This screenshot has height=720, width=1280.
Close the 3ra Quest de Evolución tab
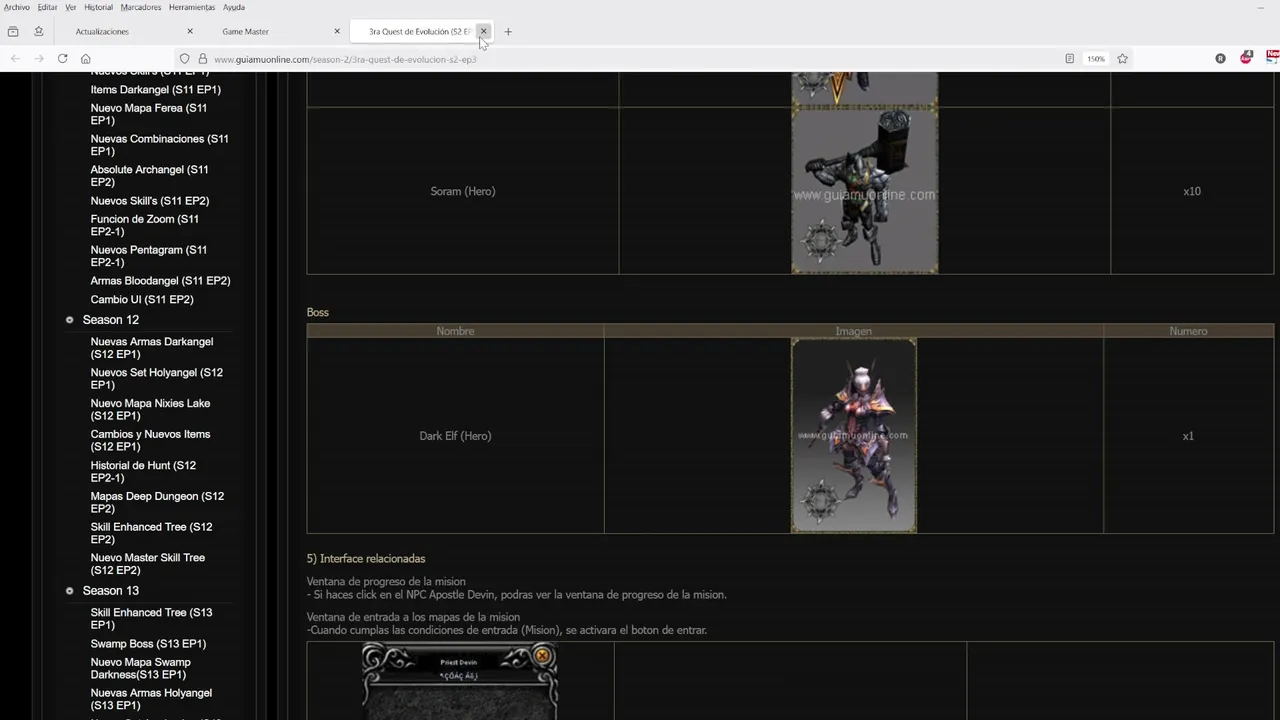(x=483, y=31)
